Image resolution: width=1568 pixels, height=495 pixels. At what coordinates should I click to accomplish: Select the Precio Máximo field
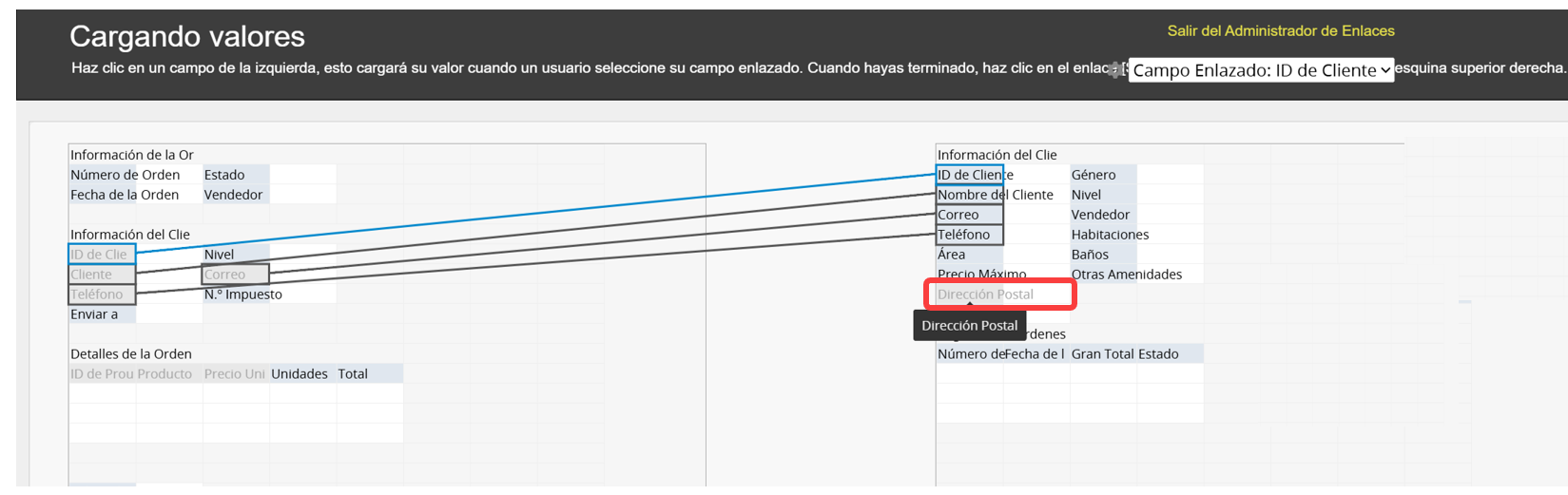[x=981, y=275]
